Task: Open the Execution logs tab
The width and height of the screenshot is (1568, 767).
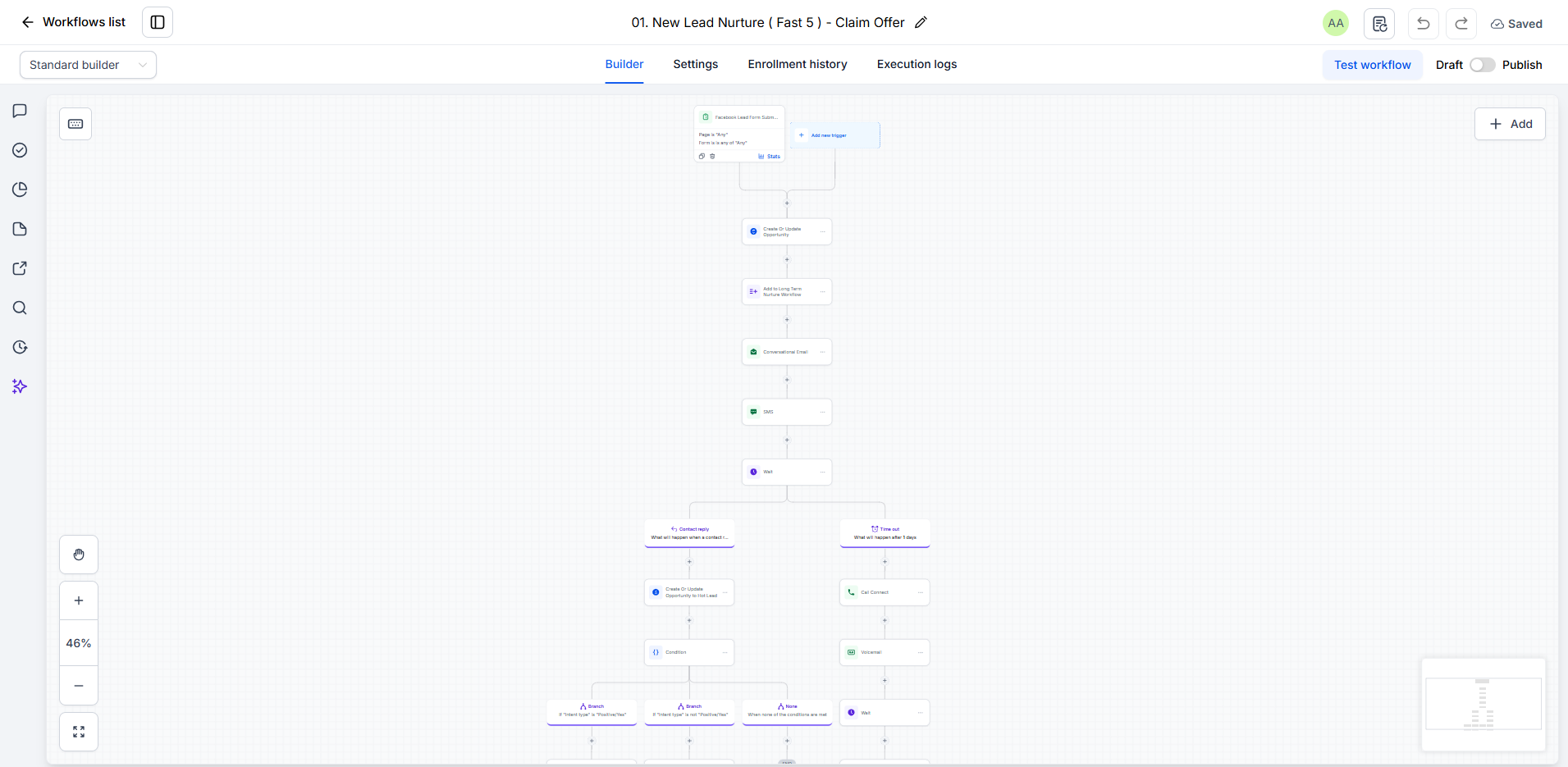Action: tap(917, 64)
